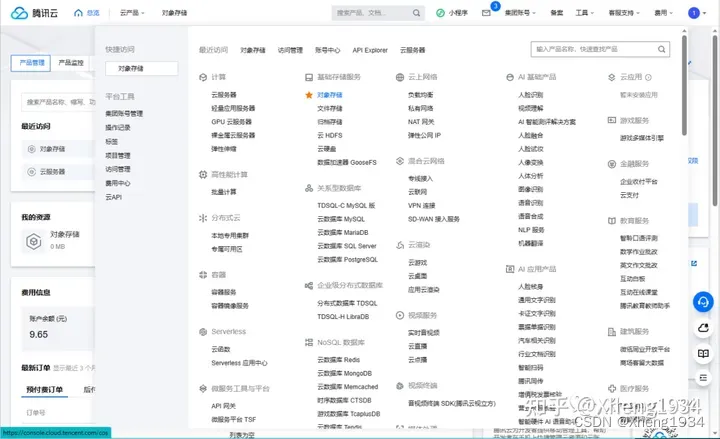Click the AI 应用产品 category icon

pos(510,269)
